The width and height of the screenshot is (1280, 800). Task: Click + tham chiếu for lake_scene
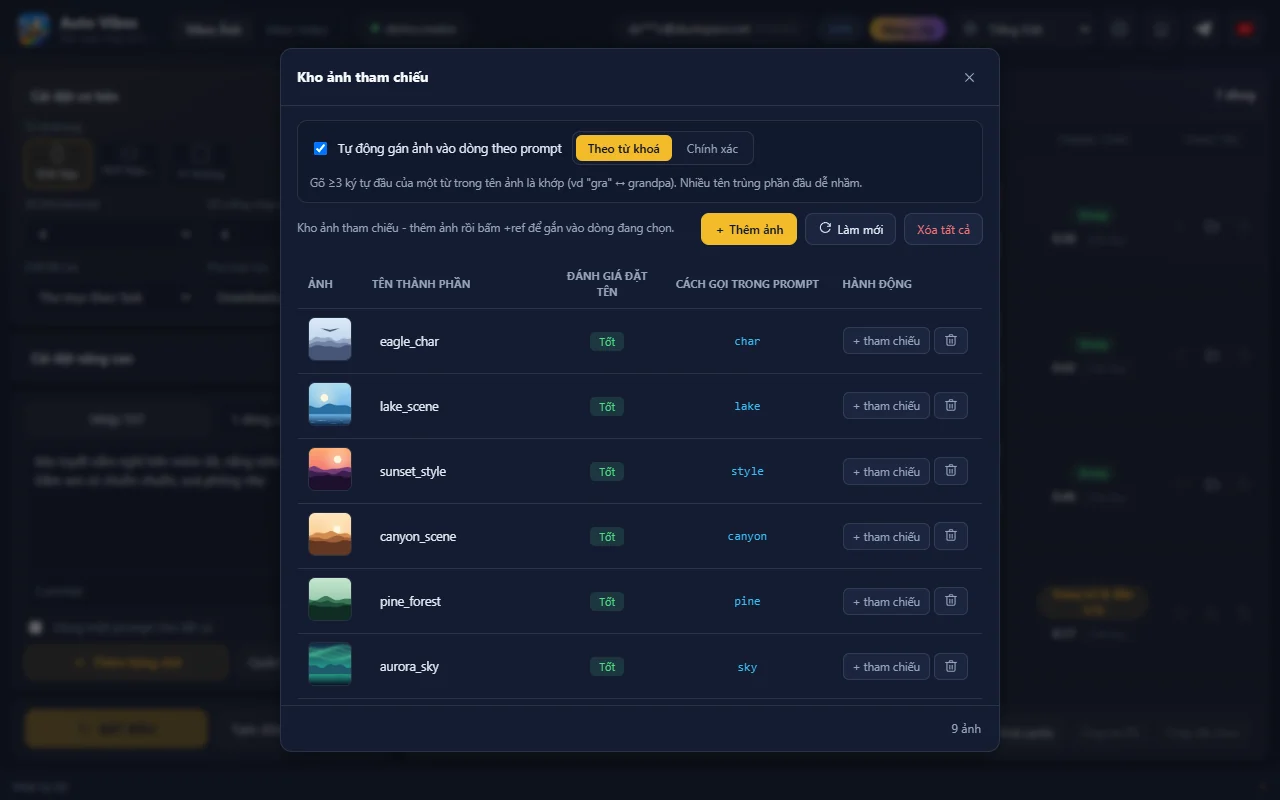point(886,406)
